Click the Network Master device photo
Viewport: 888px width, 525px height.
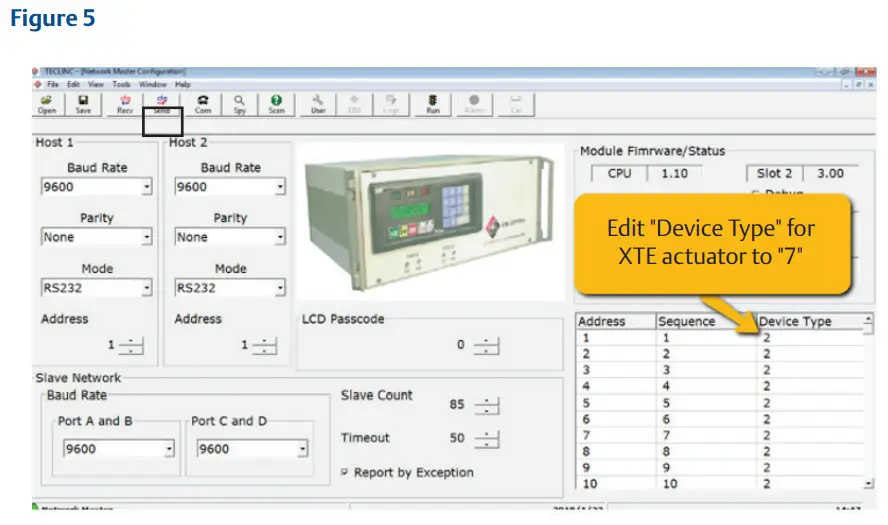click(x=430, y=221)
